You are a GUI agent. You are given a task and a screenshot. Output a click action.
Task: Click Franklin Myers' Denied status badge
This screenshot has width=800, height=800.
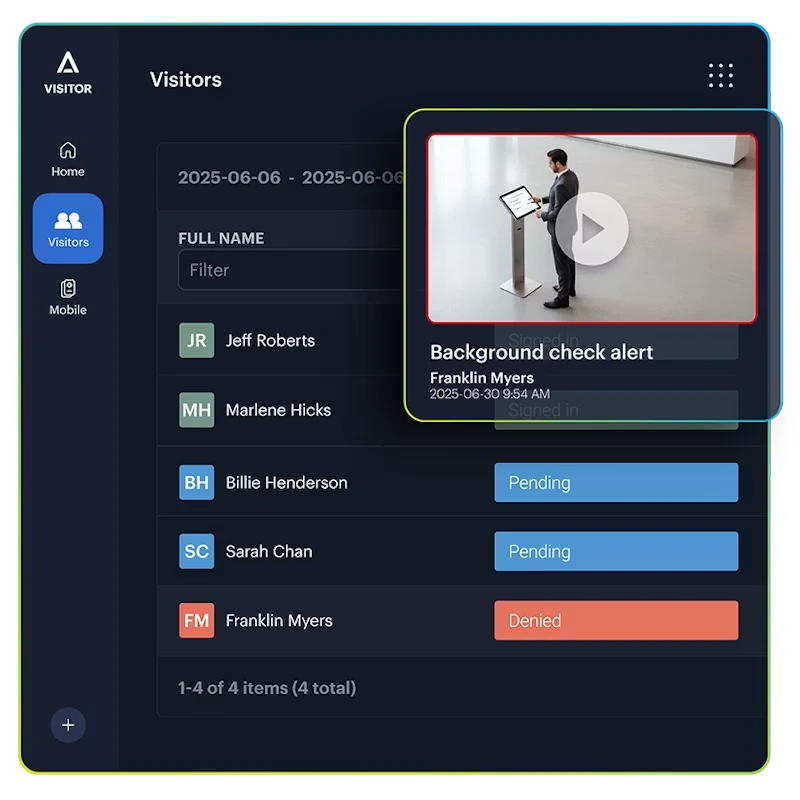[x=616, y=620]
